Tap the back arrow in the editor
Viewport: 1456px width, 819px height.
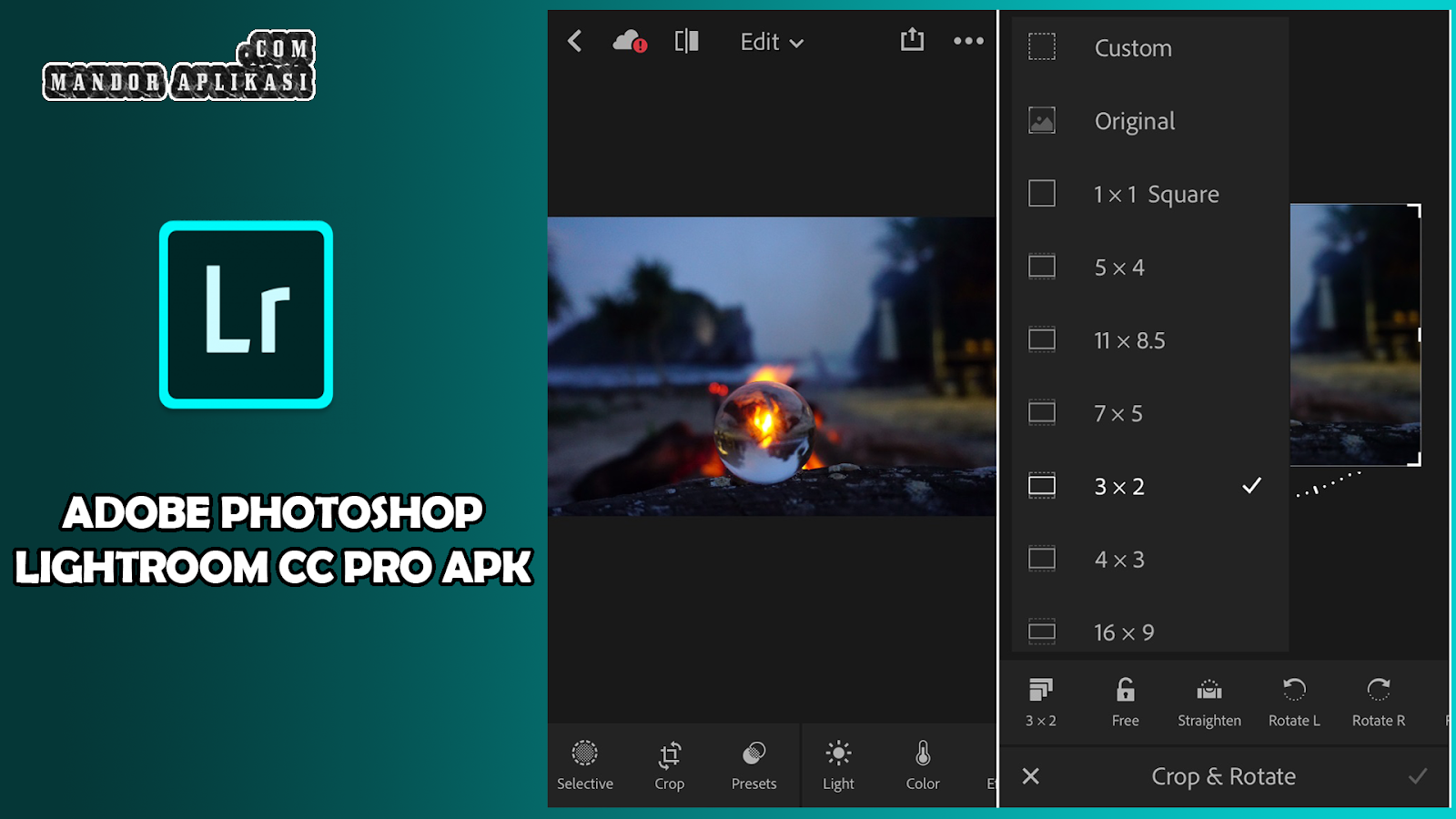click(x=574, y=41)
